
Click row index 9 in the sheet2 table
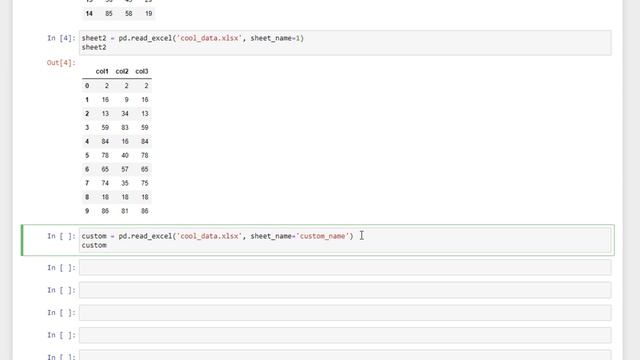(x=87, y=211)
